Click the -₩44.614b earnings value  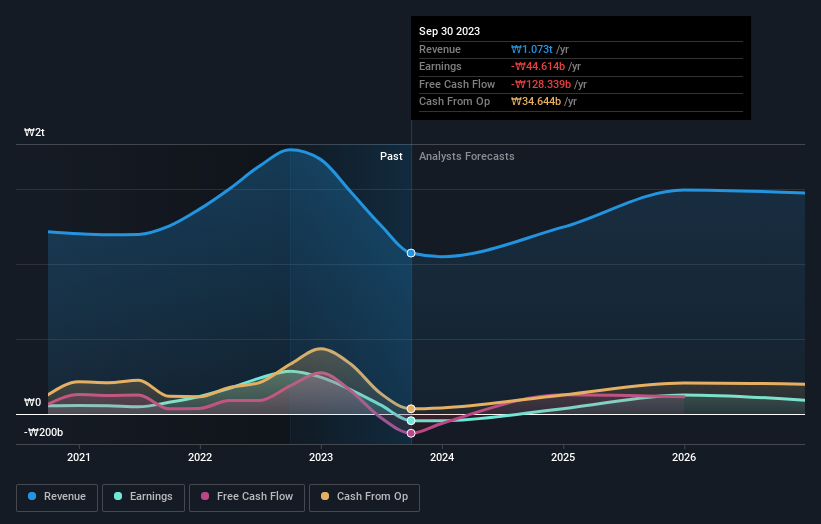tap(538, 66)
